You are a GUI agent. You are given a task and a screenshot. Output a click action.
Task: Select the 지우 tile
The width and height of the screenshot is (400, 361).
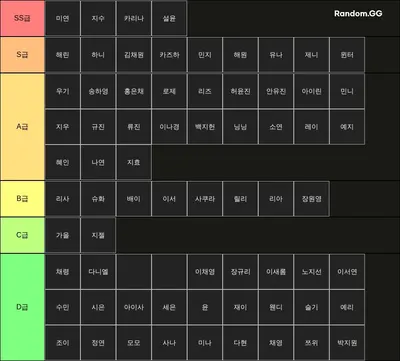click(x=63, y=127)
